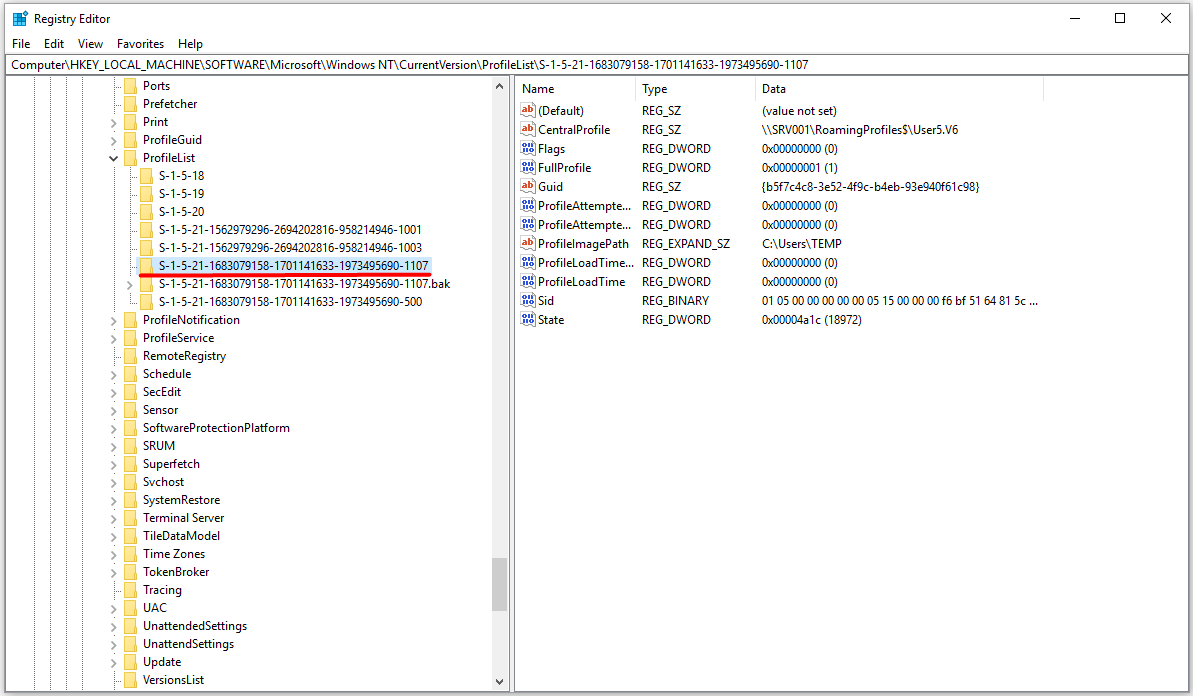
Task: Click the Time Zones folder icon
Action: [x=130, y=554]
